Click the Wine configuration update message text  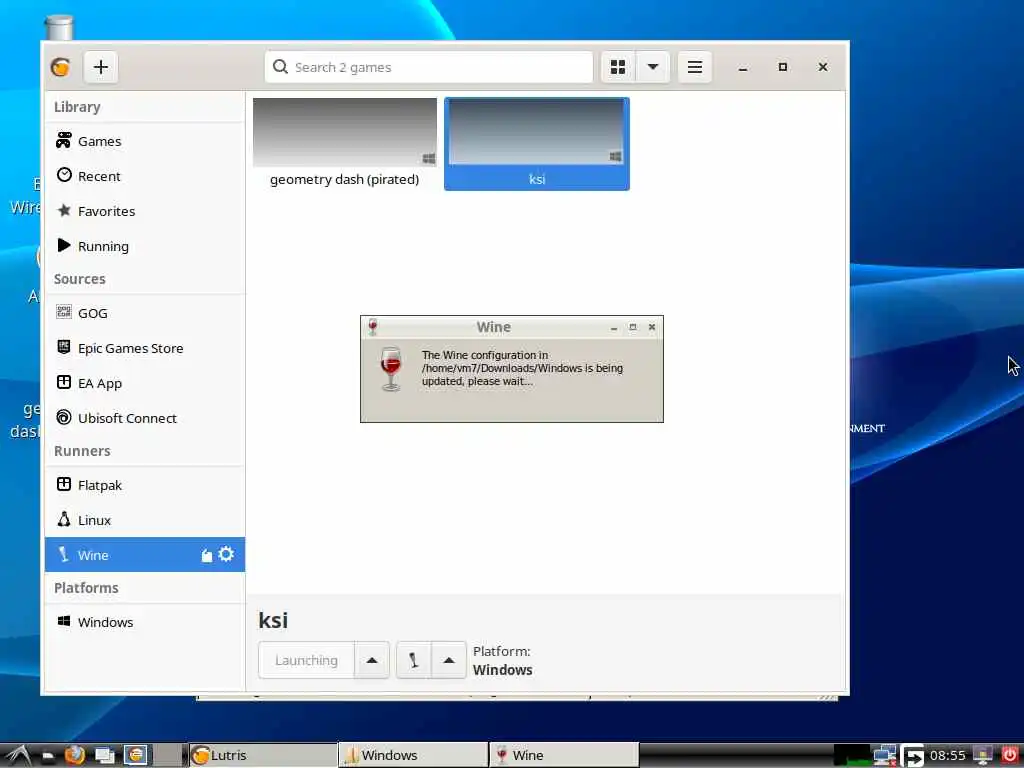[x=522, y=368]
